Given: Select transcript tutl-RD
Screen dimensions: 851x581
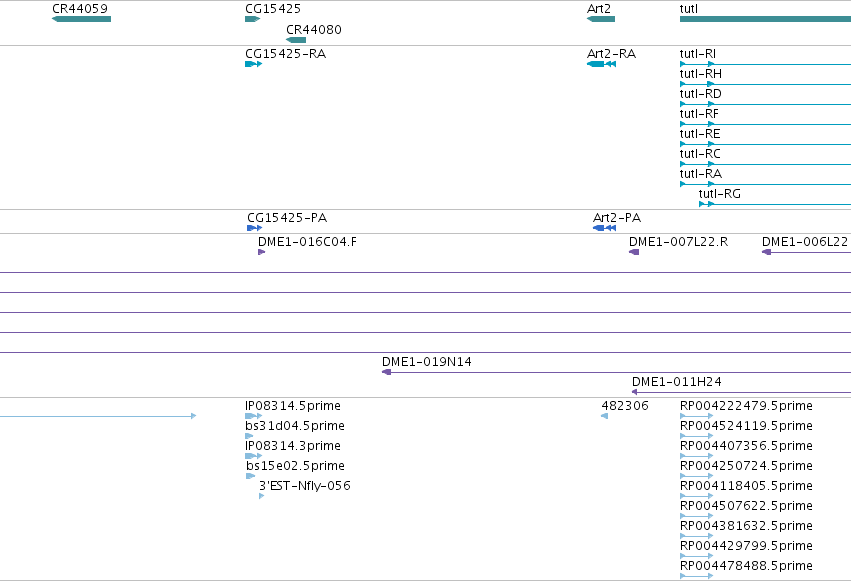Looking at the screenshot, I should [765, 104].
